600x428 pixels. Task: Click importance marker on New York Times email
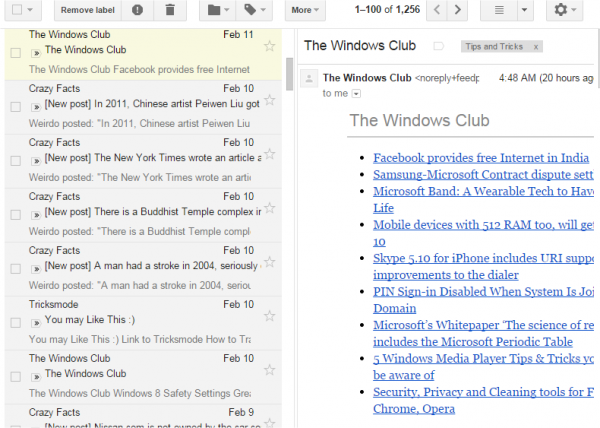(36, 161)
